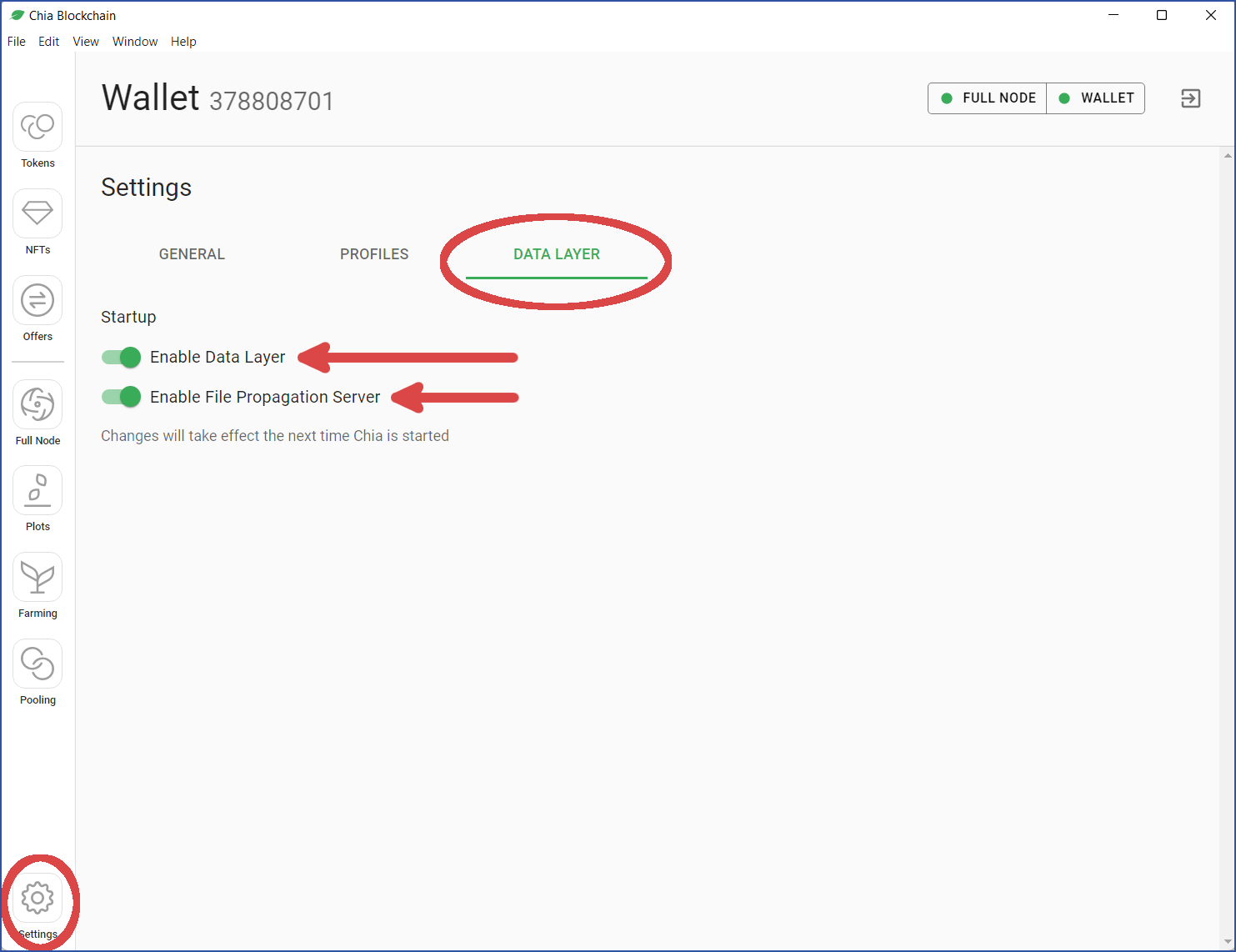The width and height of the screenshot is (1236, 952).
Task: Go to Offers in sidebar
Action: pos(38,300)
